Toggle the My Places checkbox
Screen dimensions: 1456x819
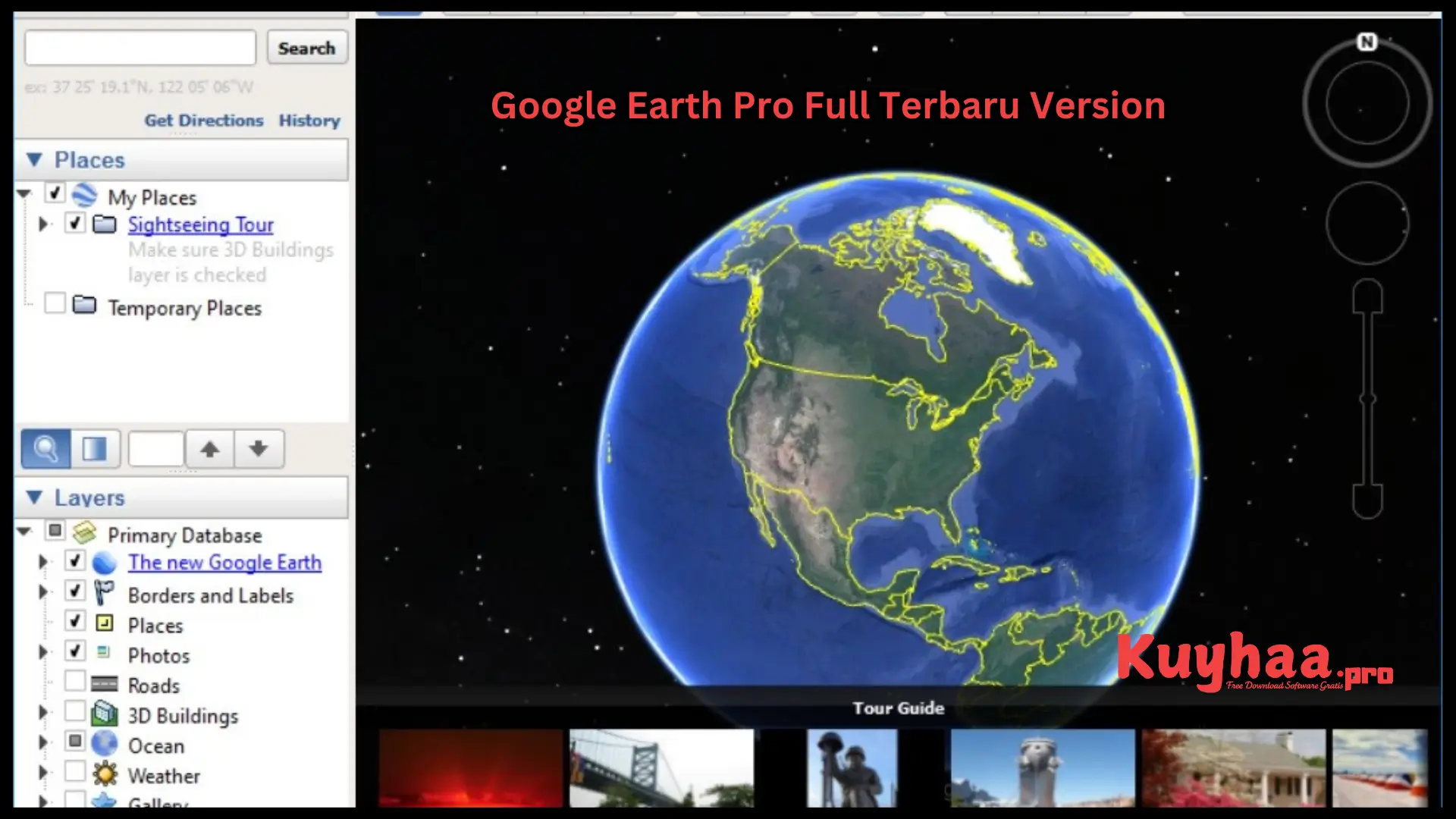[55, 193]
